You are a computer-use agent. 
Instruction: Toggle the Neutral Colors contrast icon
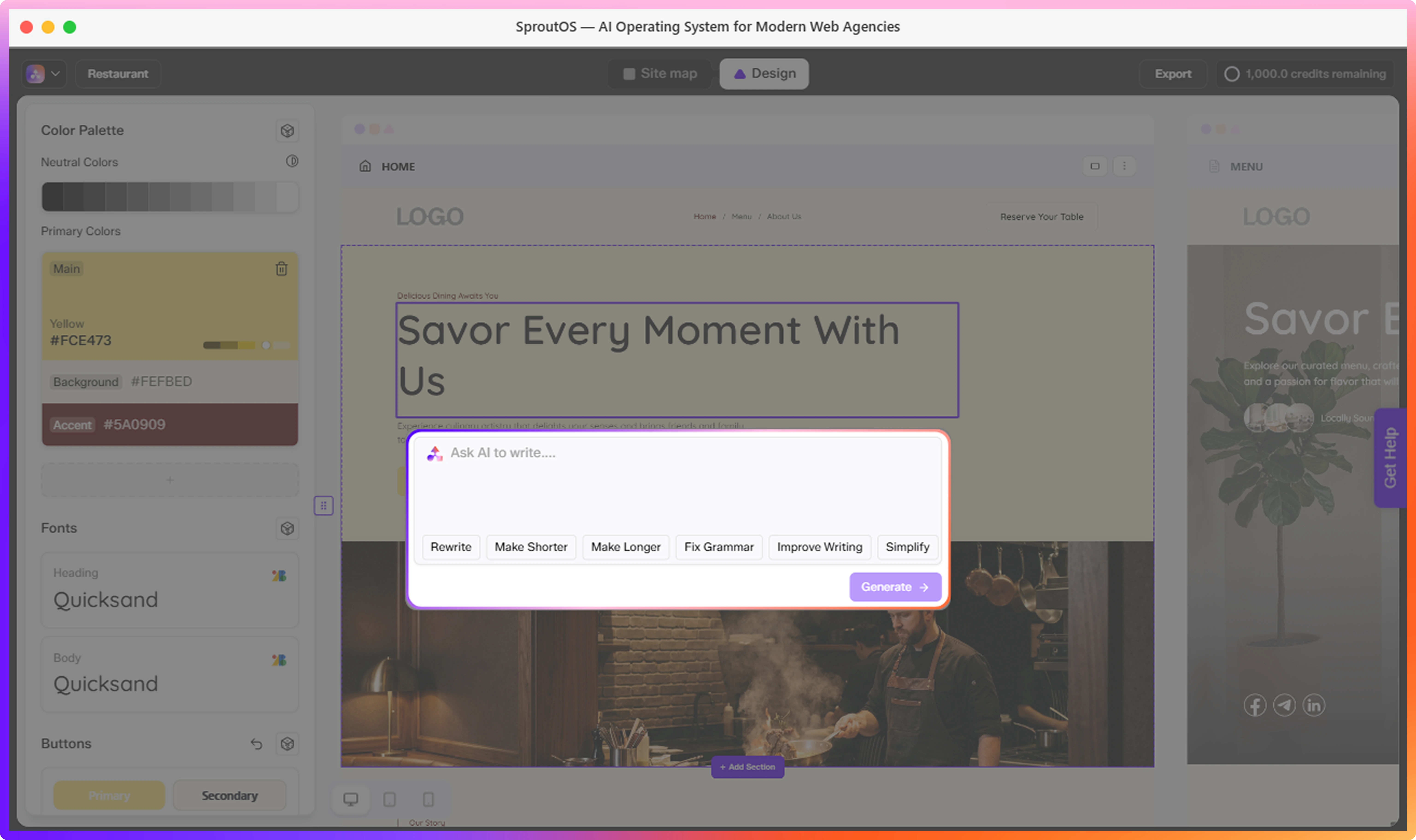coord(292,161)
